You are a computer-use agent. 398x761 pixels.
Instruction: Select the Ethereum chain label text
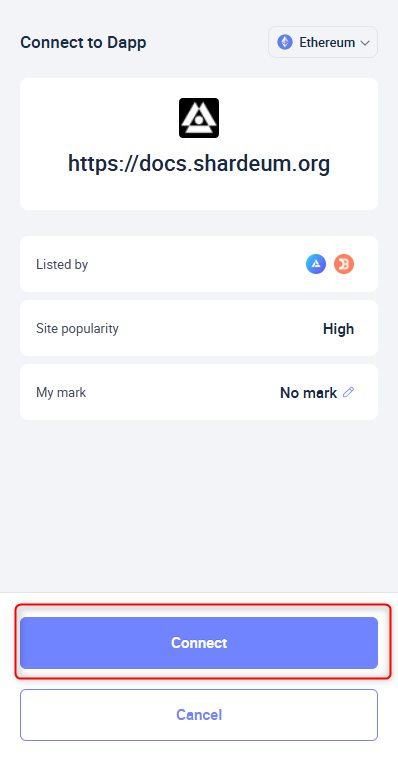pyautogui.click(x=327, y=42)
